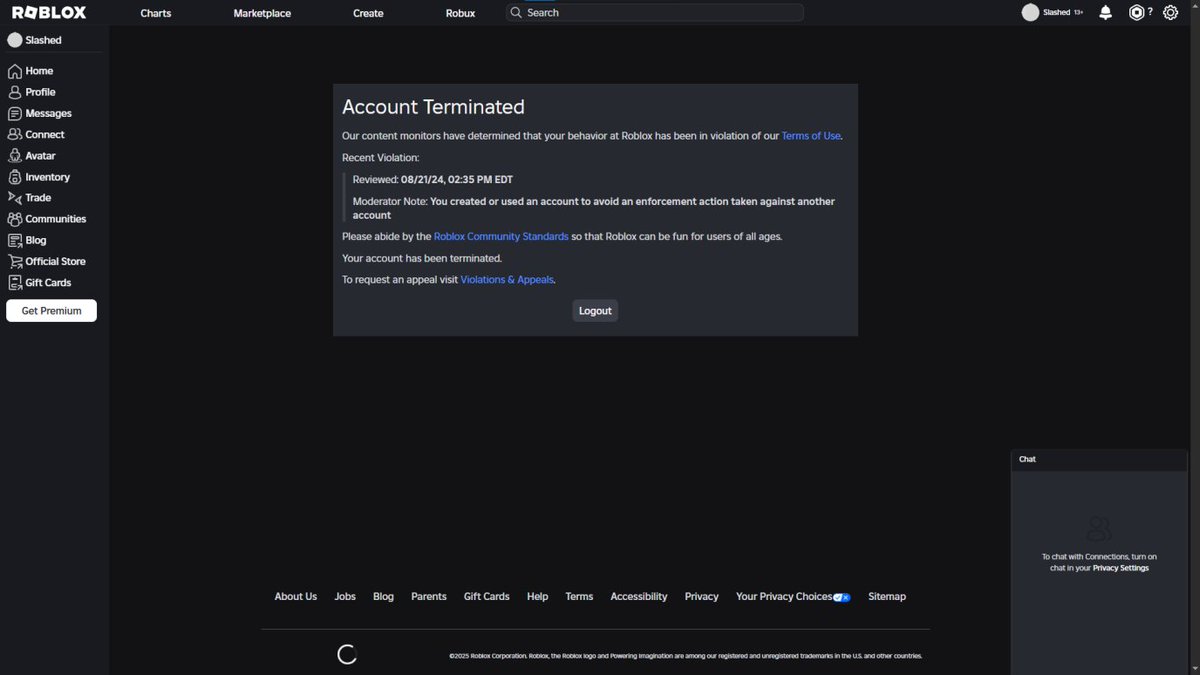1200x675 pixels.
Task: Open the Terms of Use link
Action: (811, 136)
